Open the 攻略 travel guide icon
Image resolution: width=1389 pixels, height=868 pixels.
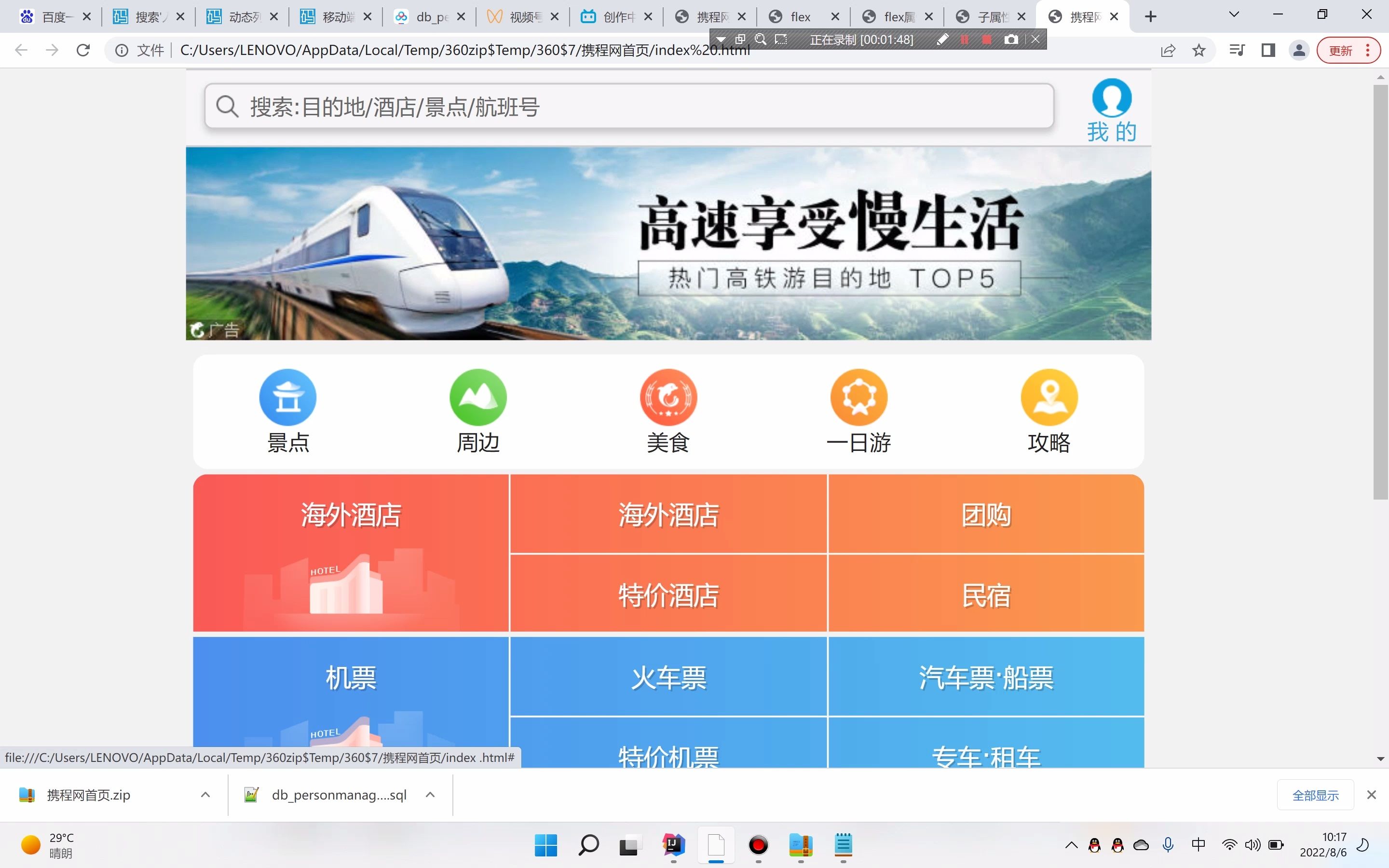point(1049,397)
